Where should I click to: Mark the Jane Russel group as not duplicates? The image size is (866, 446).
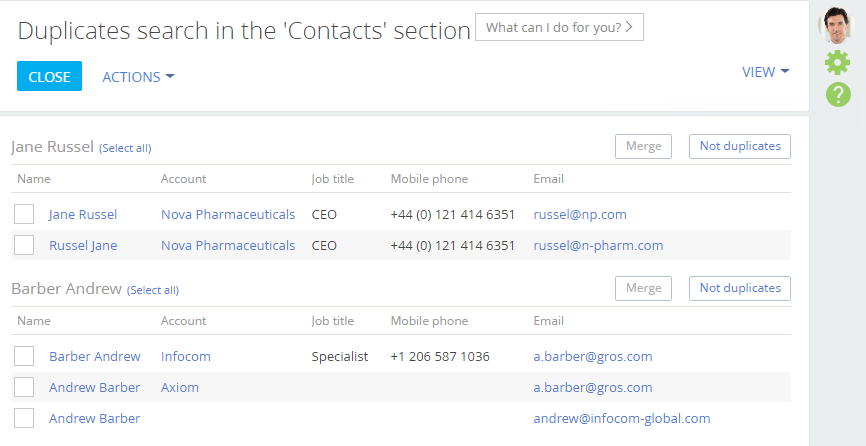740,146
